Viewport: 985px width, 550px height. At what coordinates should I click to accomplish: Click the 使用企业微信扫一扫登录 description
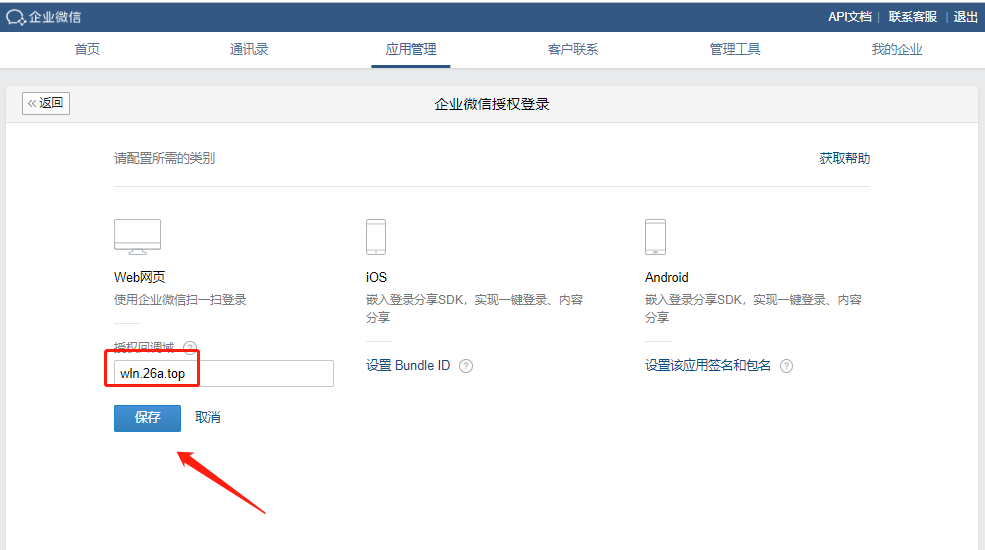[180, 299]
